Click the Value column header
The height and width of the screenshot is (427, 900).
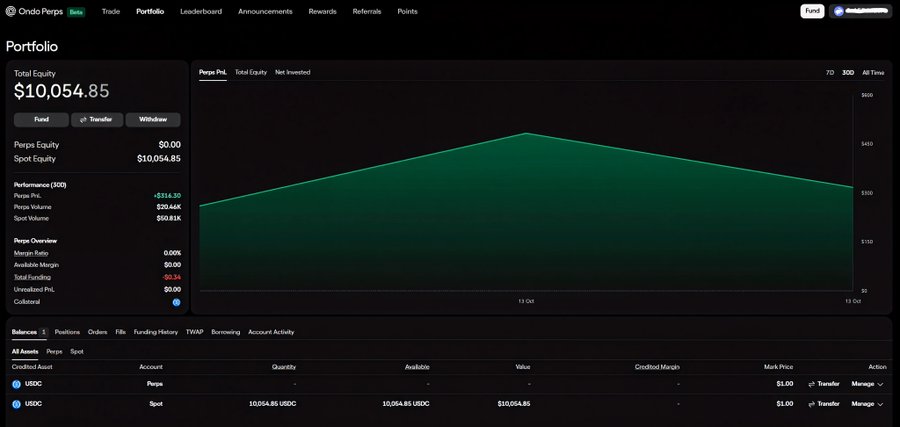coord(523,367)
